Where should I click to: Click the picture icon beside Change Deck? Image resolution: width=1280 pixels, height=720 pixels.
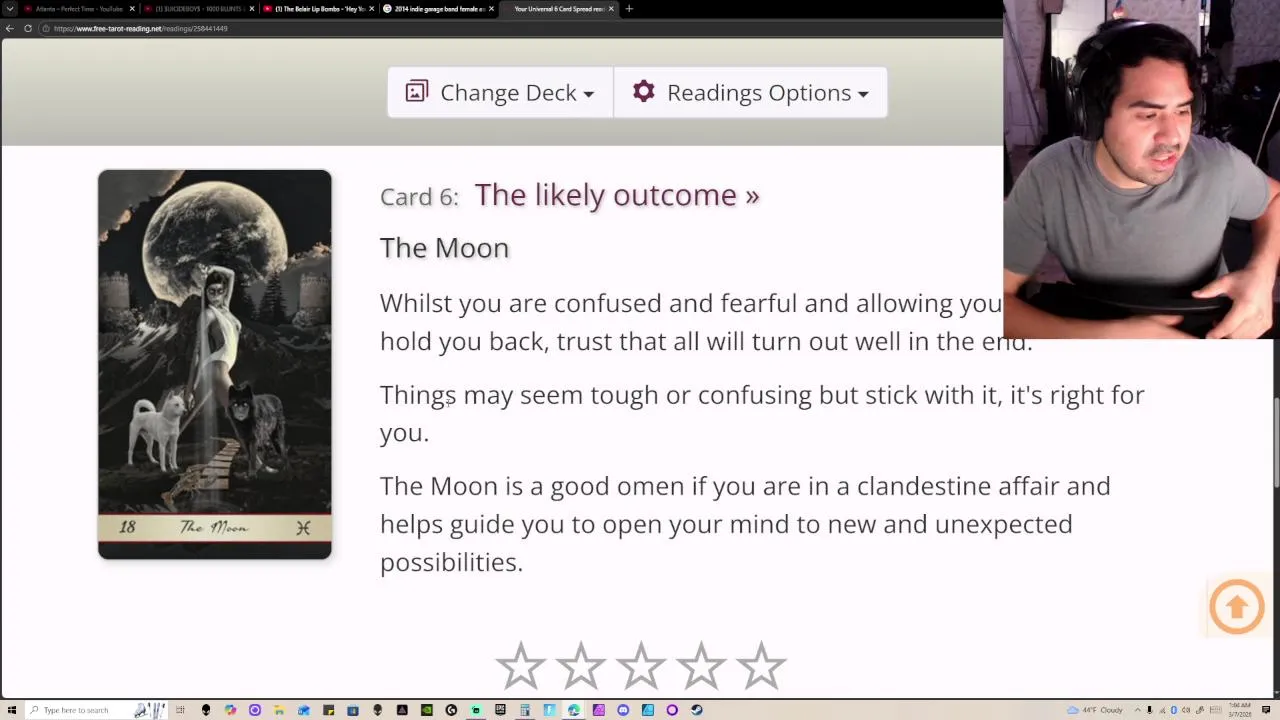coord(417,91)
